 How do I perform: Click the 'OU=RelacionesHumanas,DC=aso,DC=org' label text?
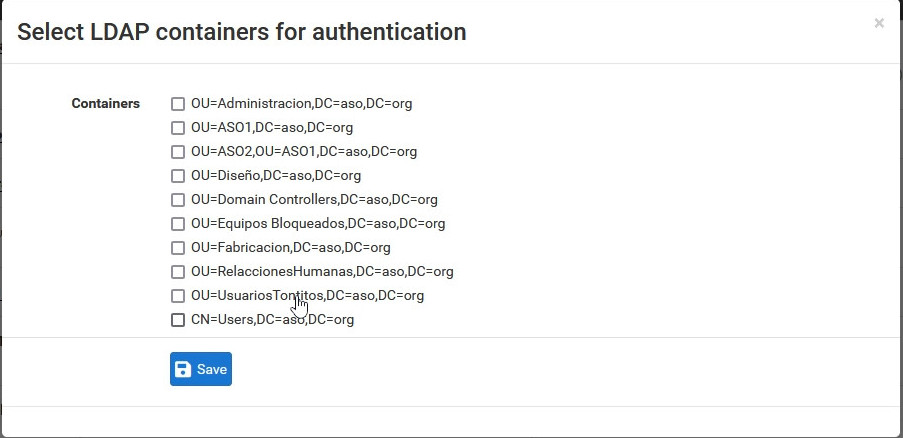click(322, 272)
